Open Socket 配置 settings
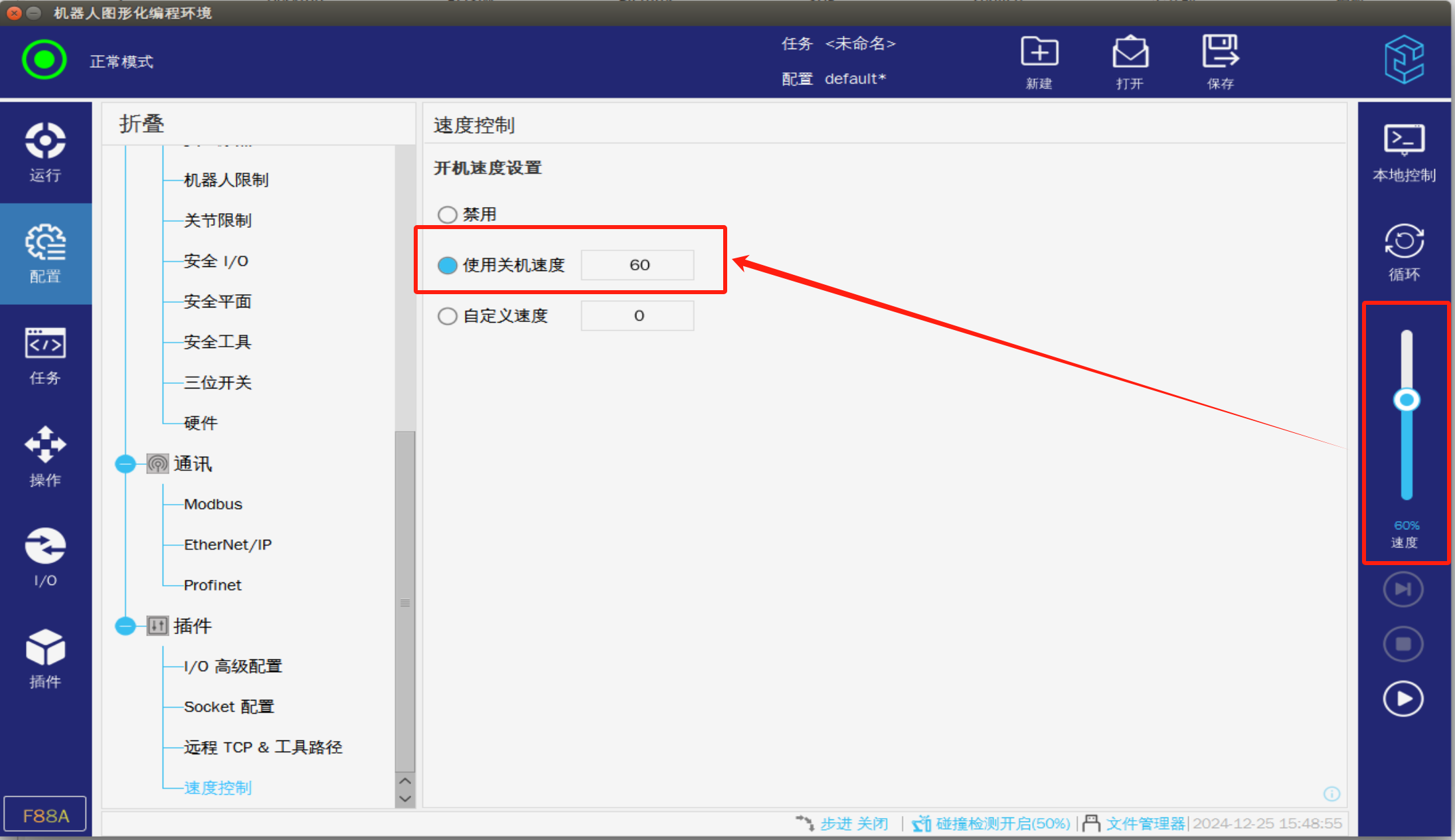1455x840 pixels. (x=229, y=707)
